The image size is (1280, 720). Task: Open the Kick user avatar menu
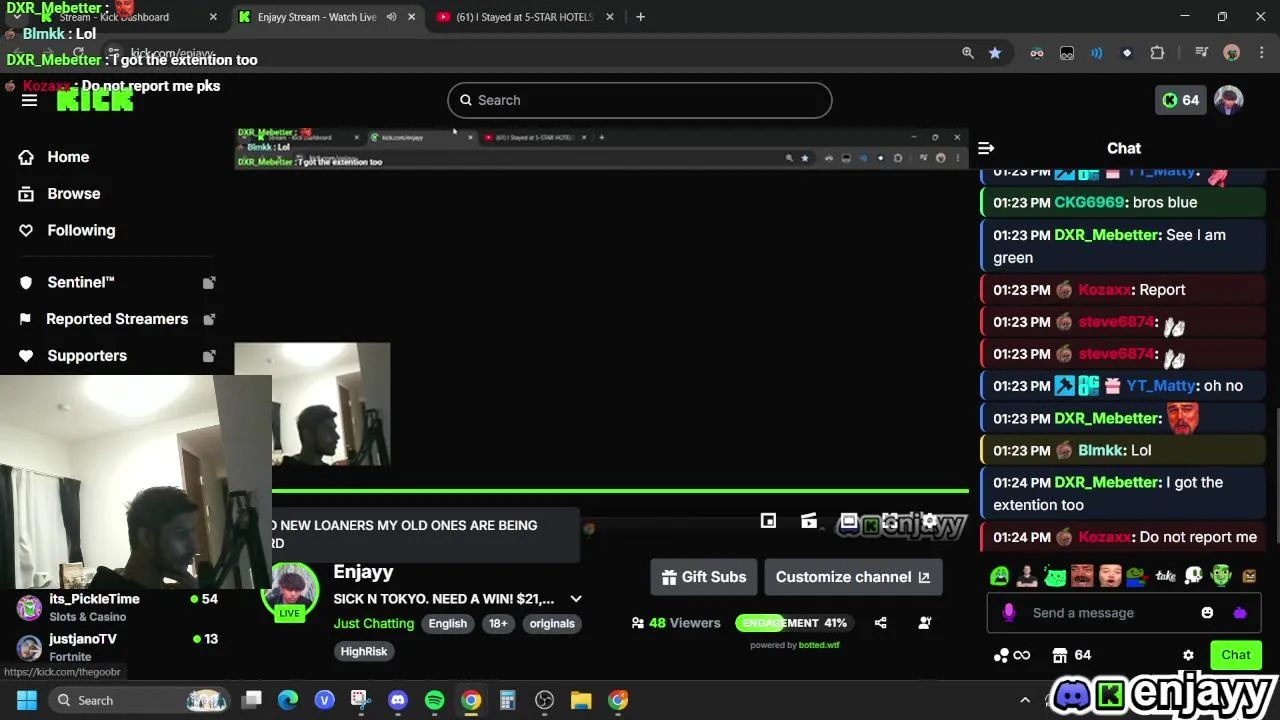click(x=1228, y=100)
